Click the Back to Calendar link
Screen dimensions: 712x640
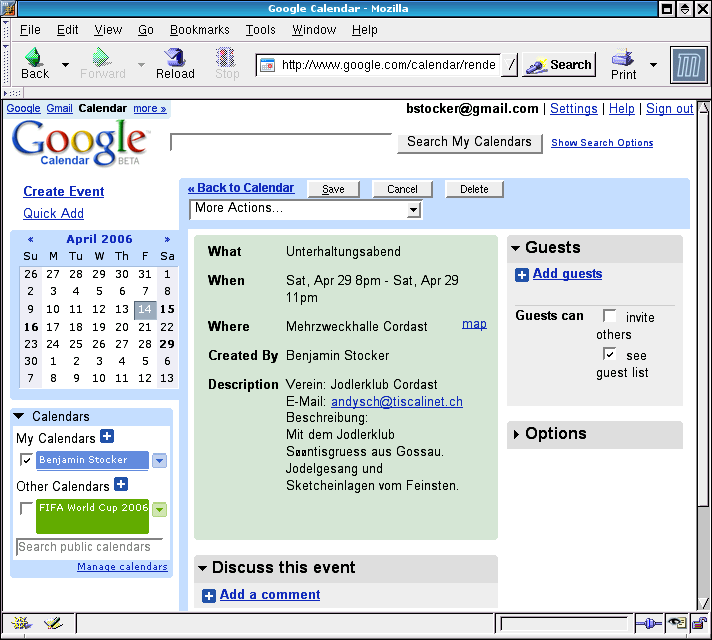(x=241, y=188)
